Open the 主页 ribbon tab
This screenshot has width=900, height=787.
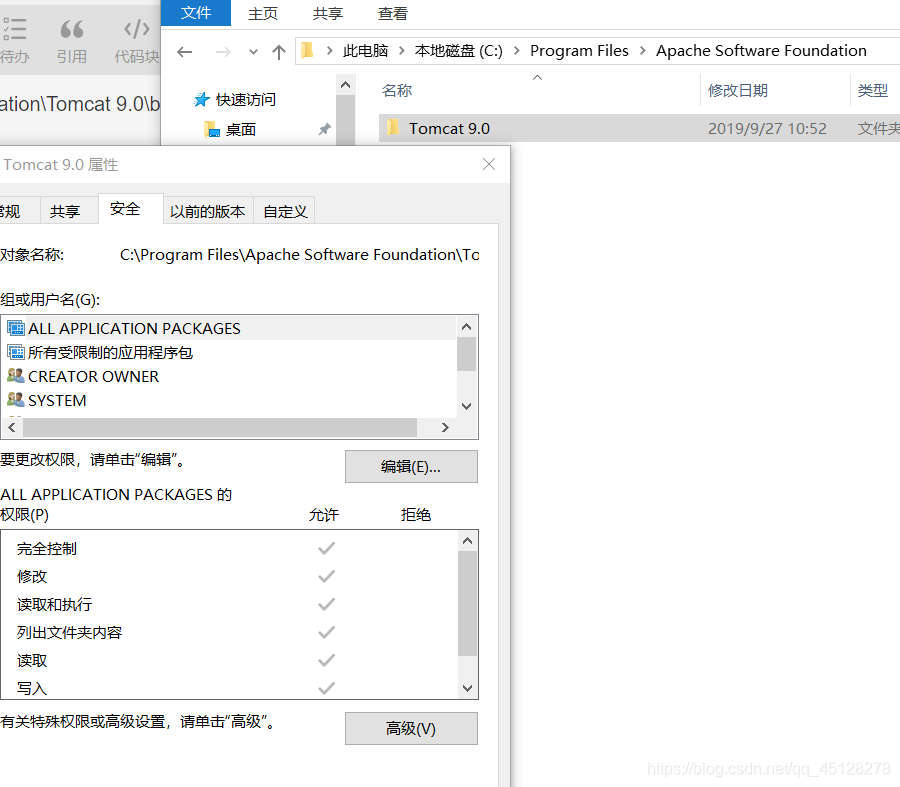click(x=263, y=13)
